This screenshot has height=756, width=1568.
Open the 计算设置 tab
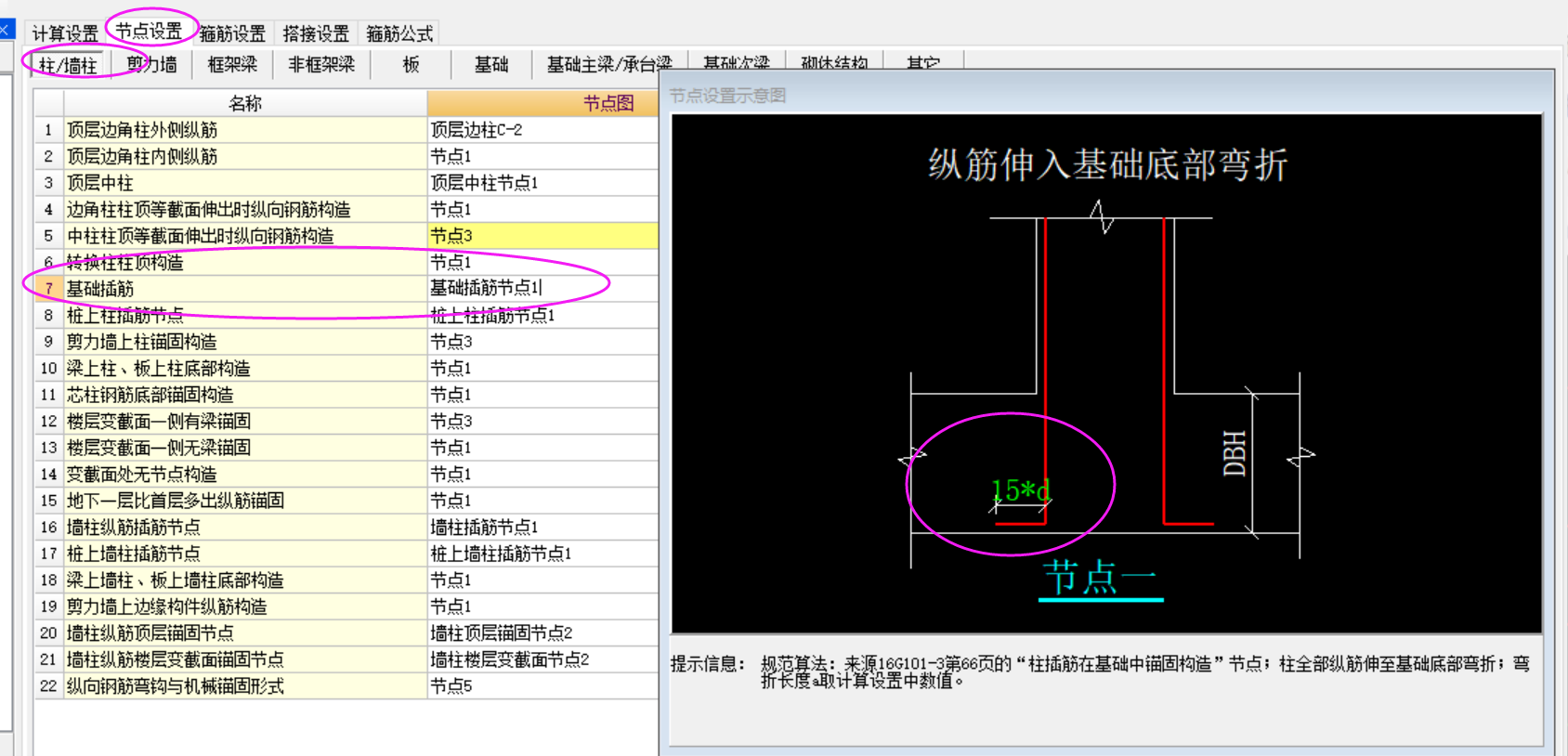(65, 34)
